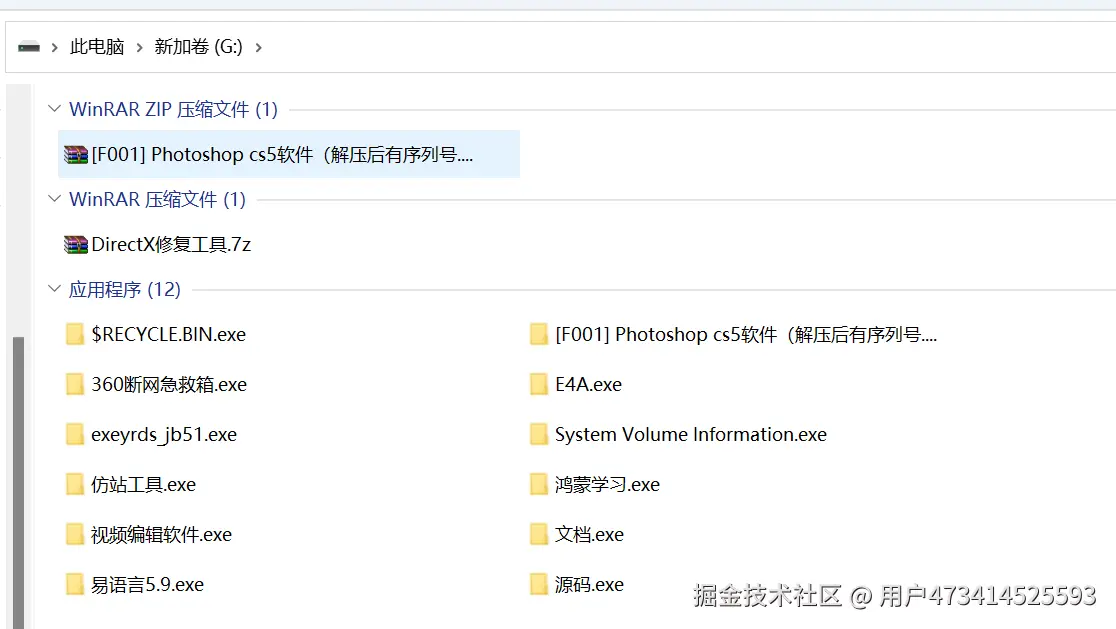This screenshot has width=1116, height=629.
Task: Click the folder icon of 仿站工具.exe
Action: coord(75,485)
